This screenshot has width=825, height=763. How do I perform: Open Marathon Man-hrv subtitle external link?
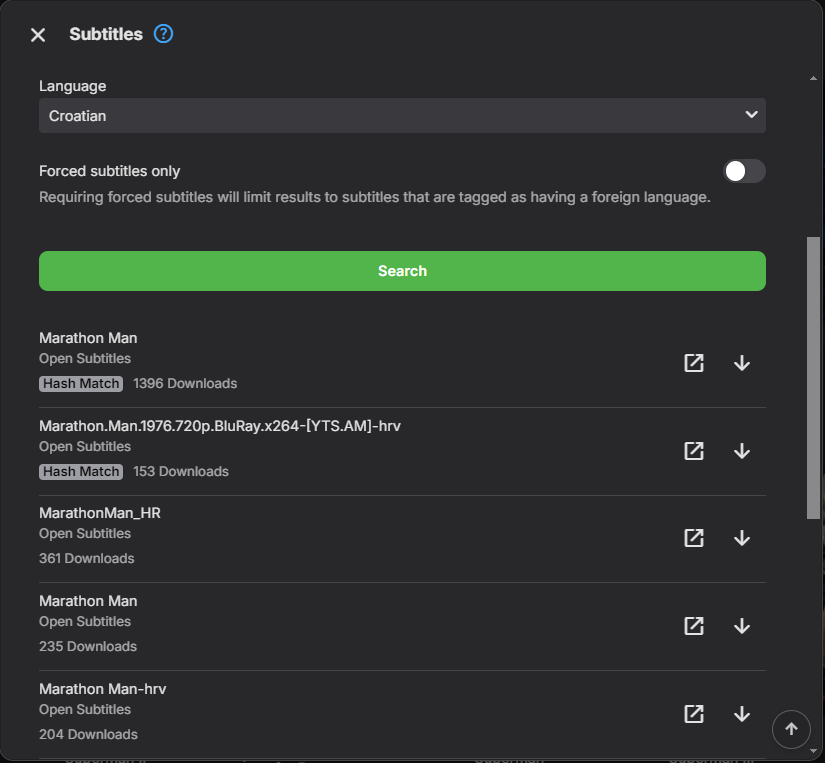[x=694, y=714]
